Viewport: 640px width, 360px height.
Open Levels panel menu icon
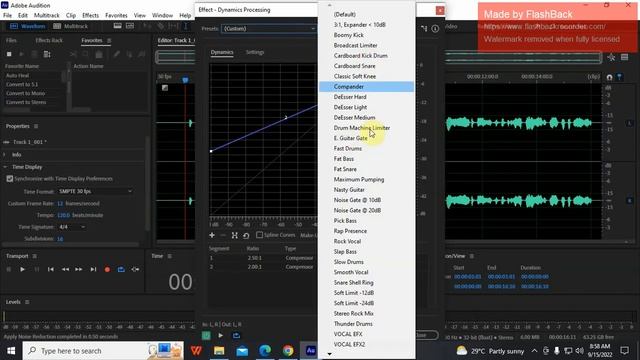(27, 302)
